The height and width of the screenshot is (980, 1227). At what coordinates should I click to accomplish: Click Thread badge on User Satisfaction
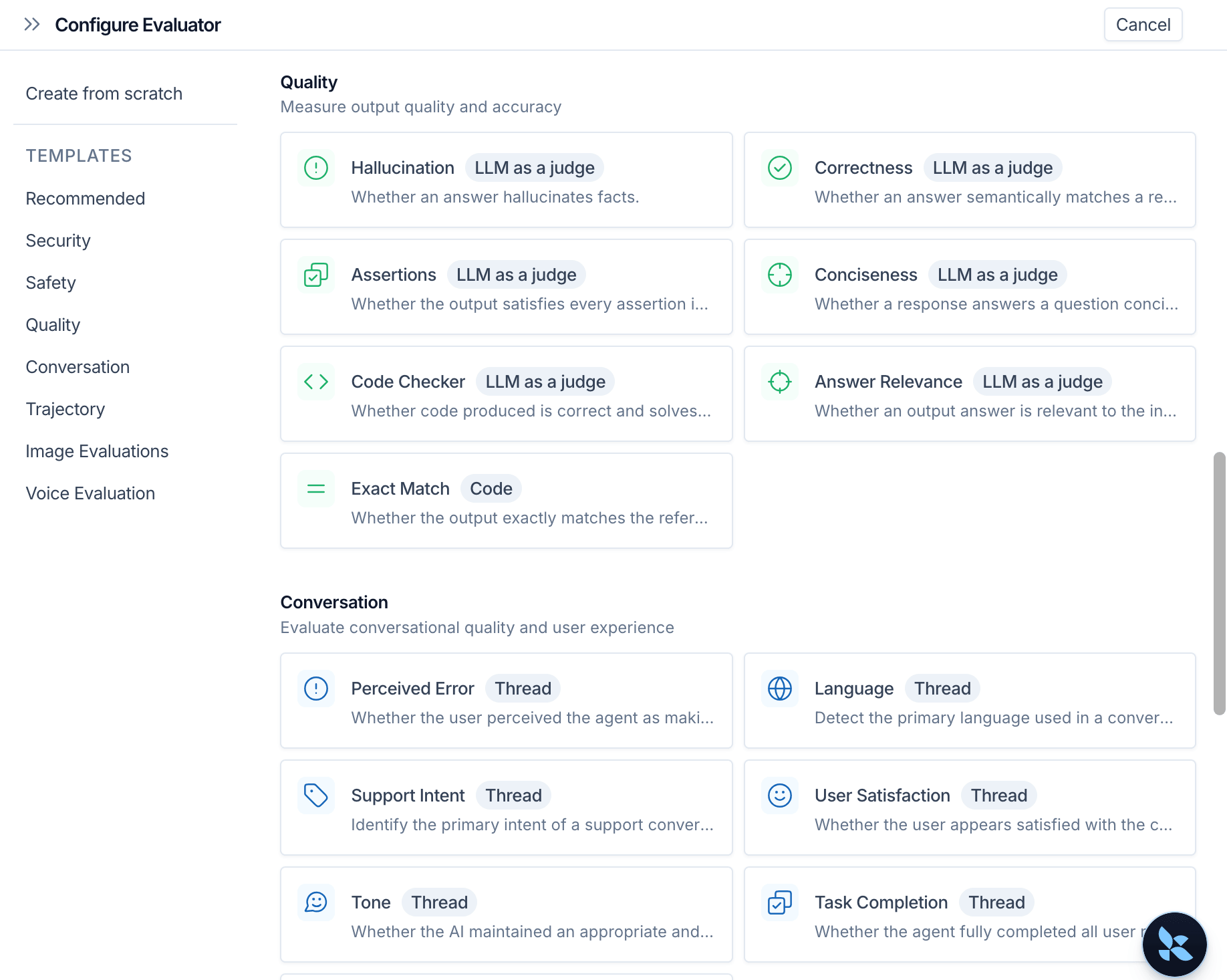tap(999, 795)
